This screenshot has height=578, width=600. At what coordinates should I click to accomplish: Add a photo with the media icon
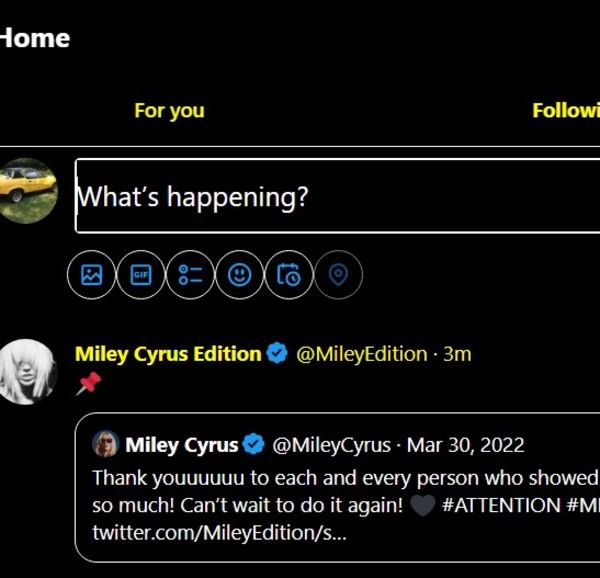[x=92, y=275]
